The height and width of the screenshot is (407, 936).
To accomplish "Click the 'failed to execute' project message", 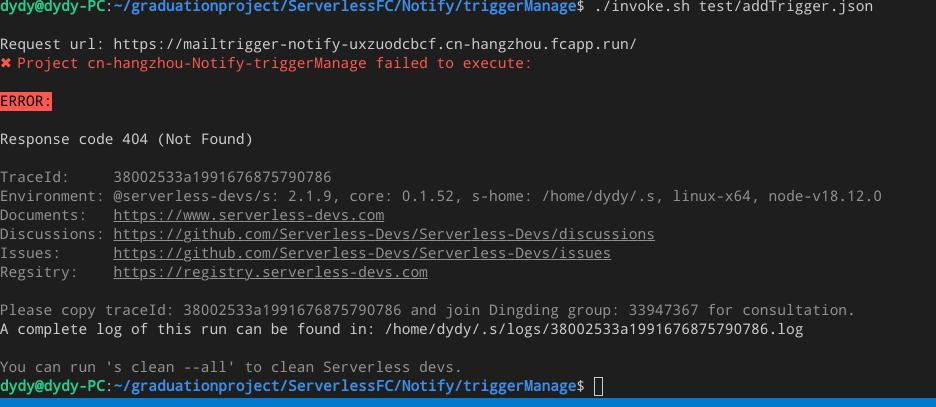I will point(274,63).
